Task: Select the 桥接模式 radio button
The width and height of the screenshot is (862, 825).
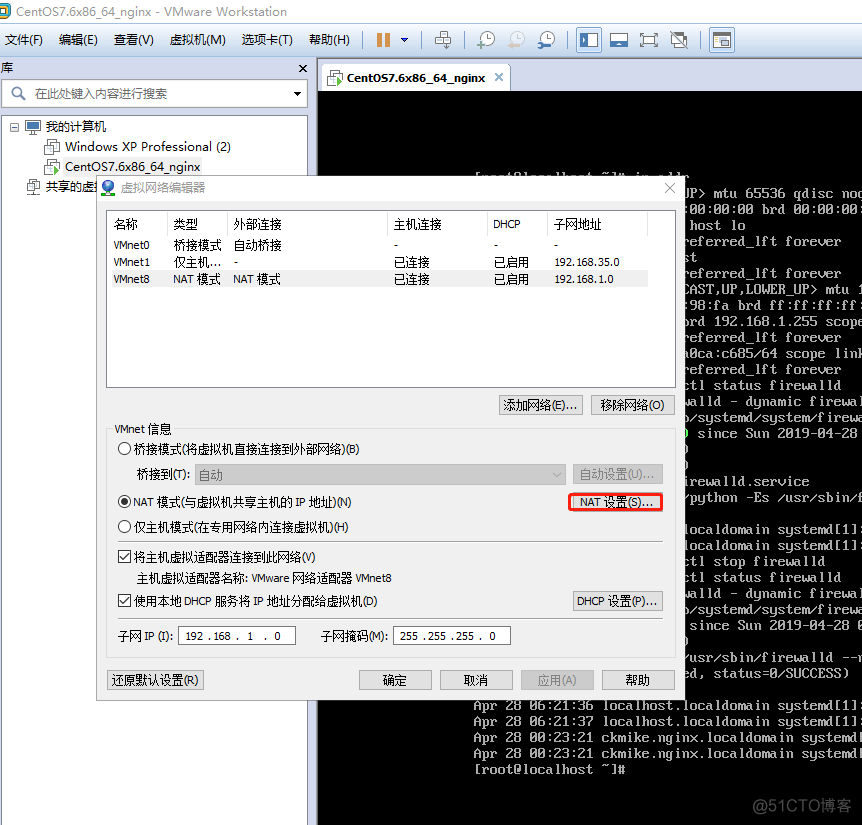Action: [124, 449]
